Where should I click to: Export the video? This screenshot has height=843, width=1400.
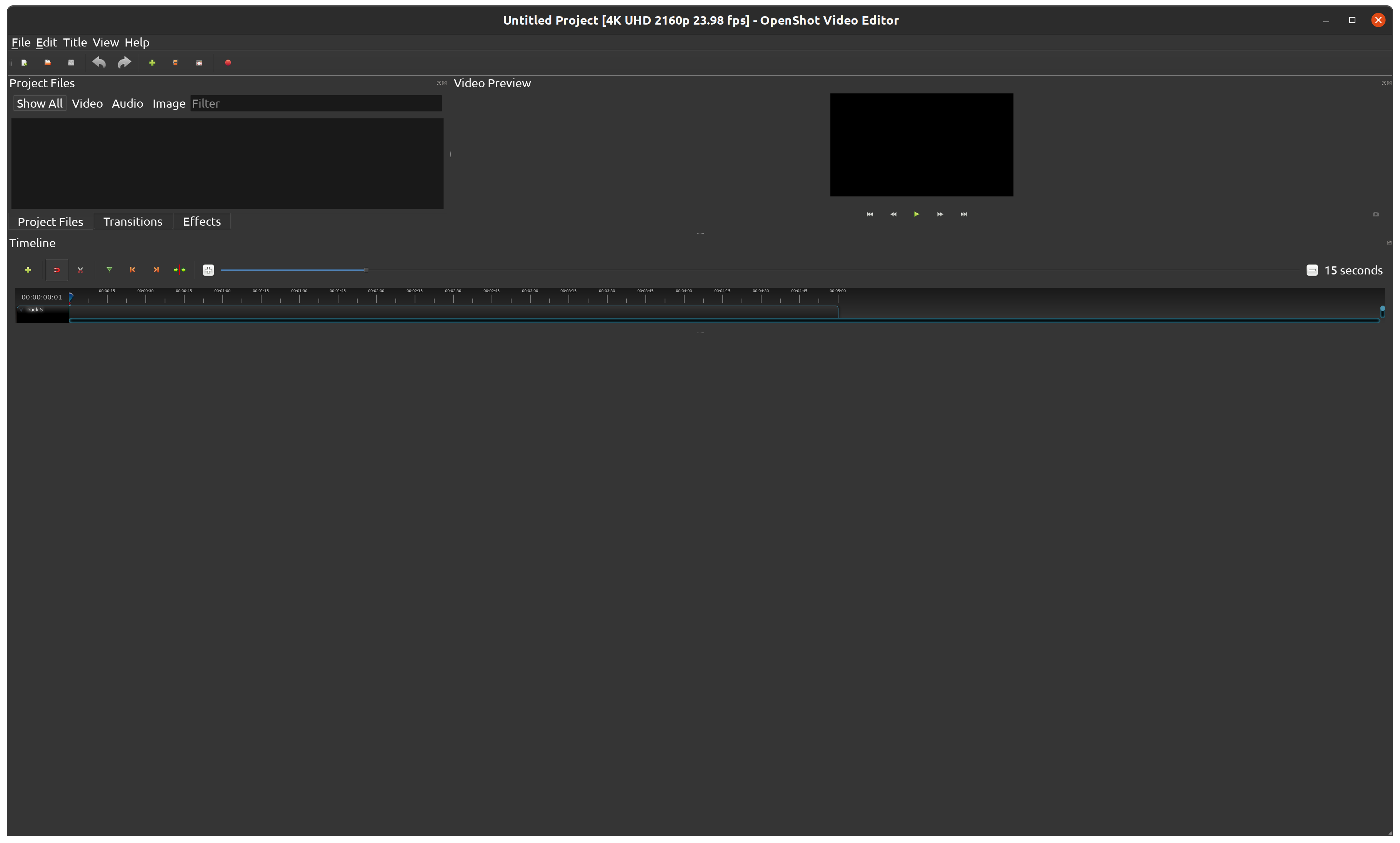tap(227, 63)
